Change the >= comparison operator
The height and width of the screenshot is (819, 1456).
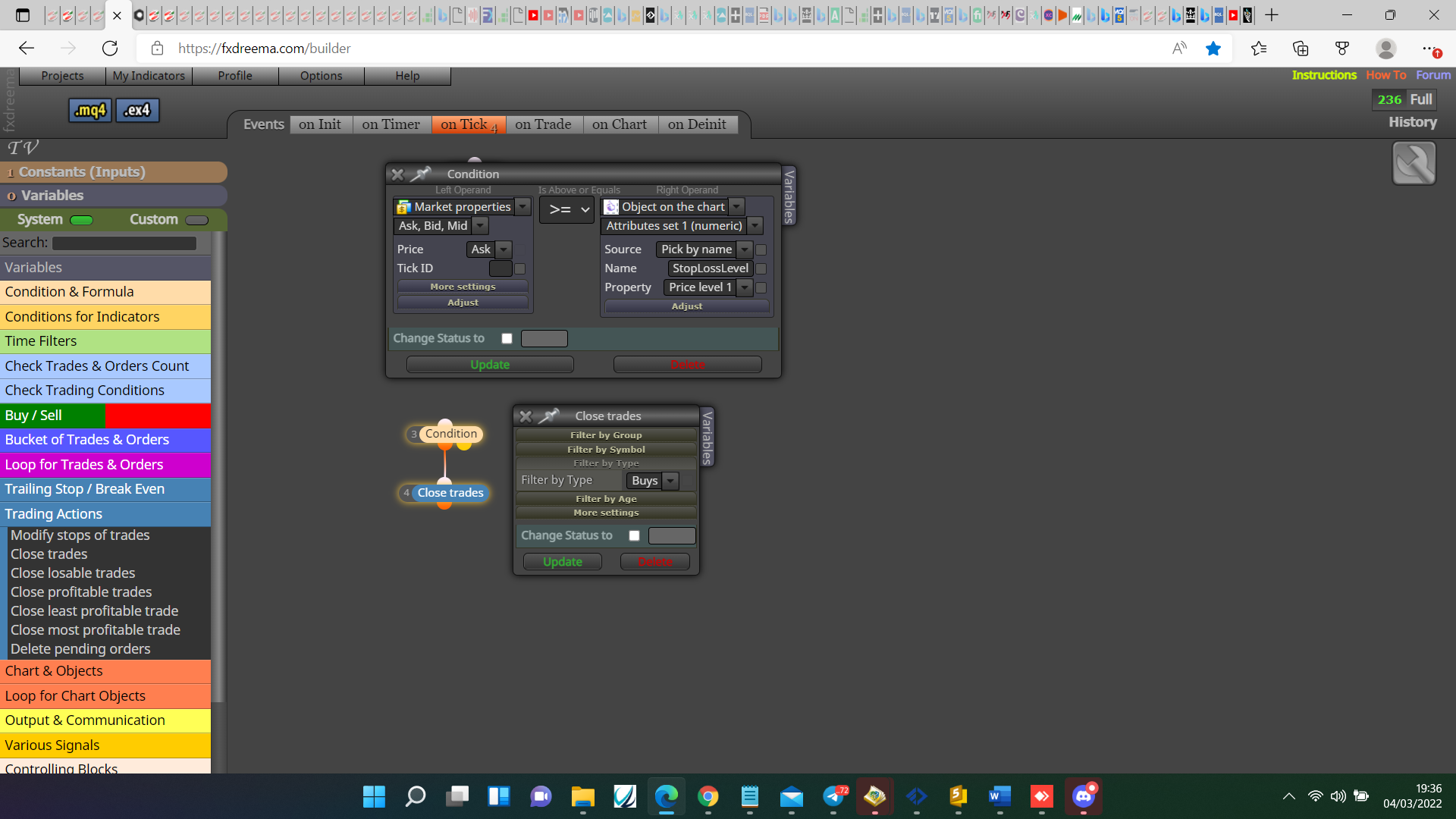pyautogui.click(x=567, y=209)
